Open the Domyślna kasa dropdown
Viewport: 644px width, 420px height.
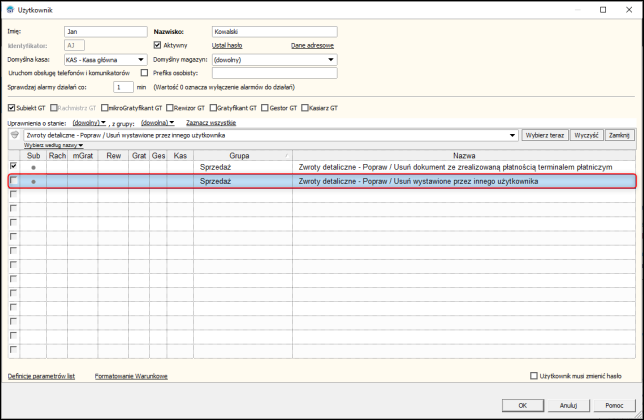[x=141, y=60]
